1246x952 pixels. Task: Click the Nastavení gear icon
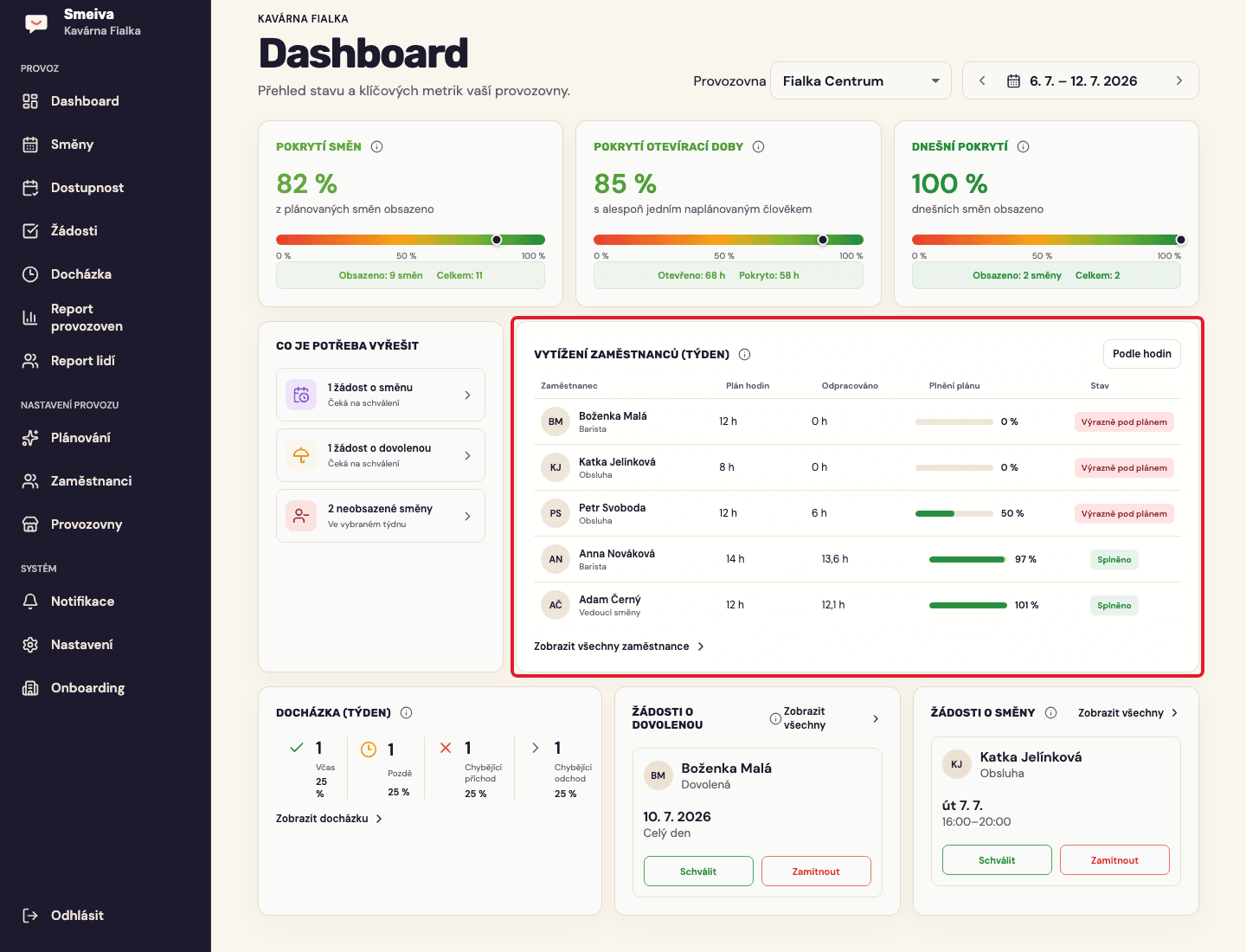pyautogui.click(x=30, y=645)
